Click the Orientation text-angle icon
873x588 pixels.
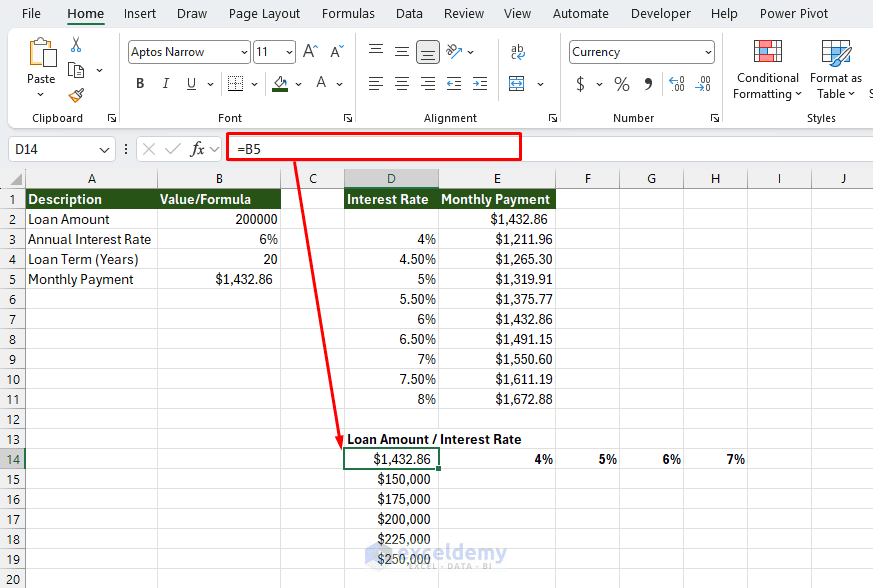[x=454, y=51]
